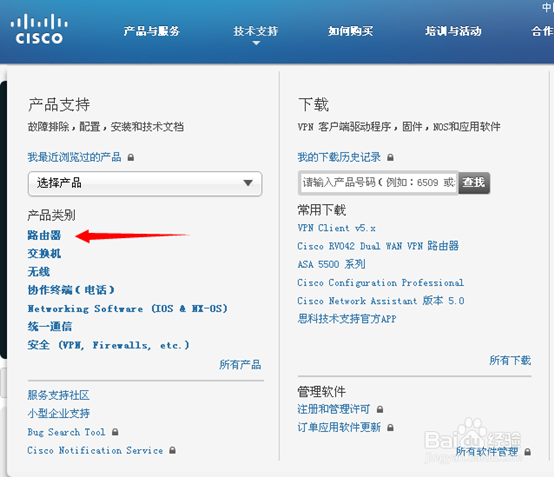Focus the product number search field
Screen dimensions: 554x477
coord(378,183)
